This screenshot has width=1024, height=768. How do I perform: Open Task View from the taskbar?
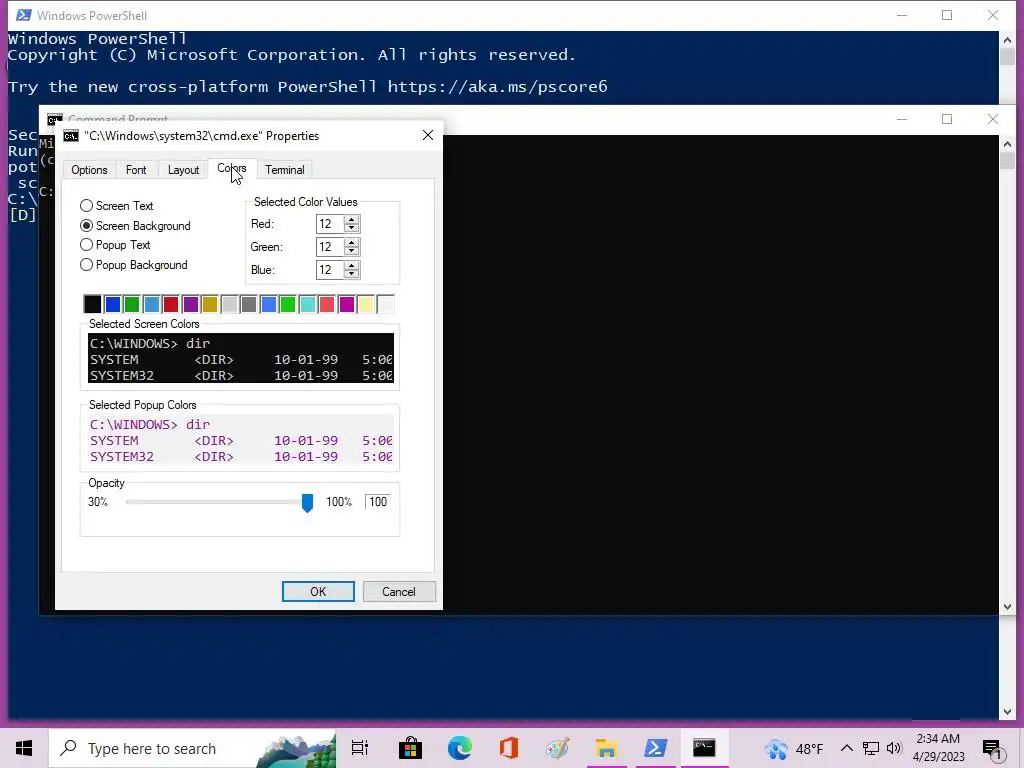tap(360, 748)
